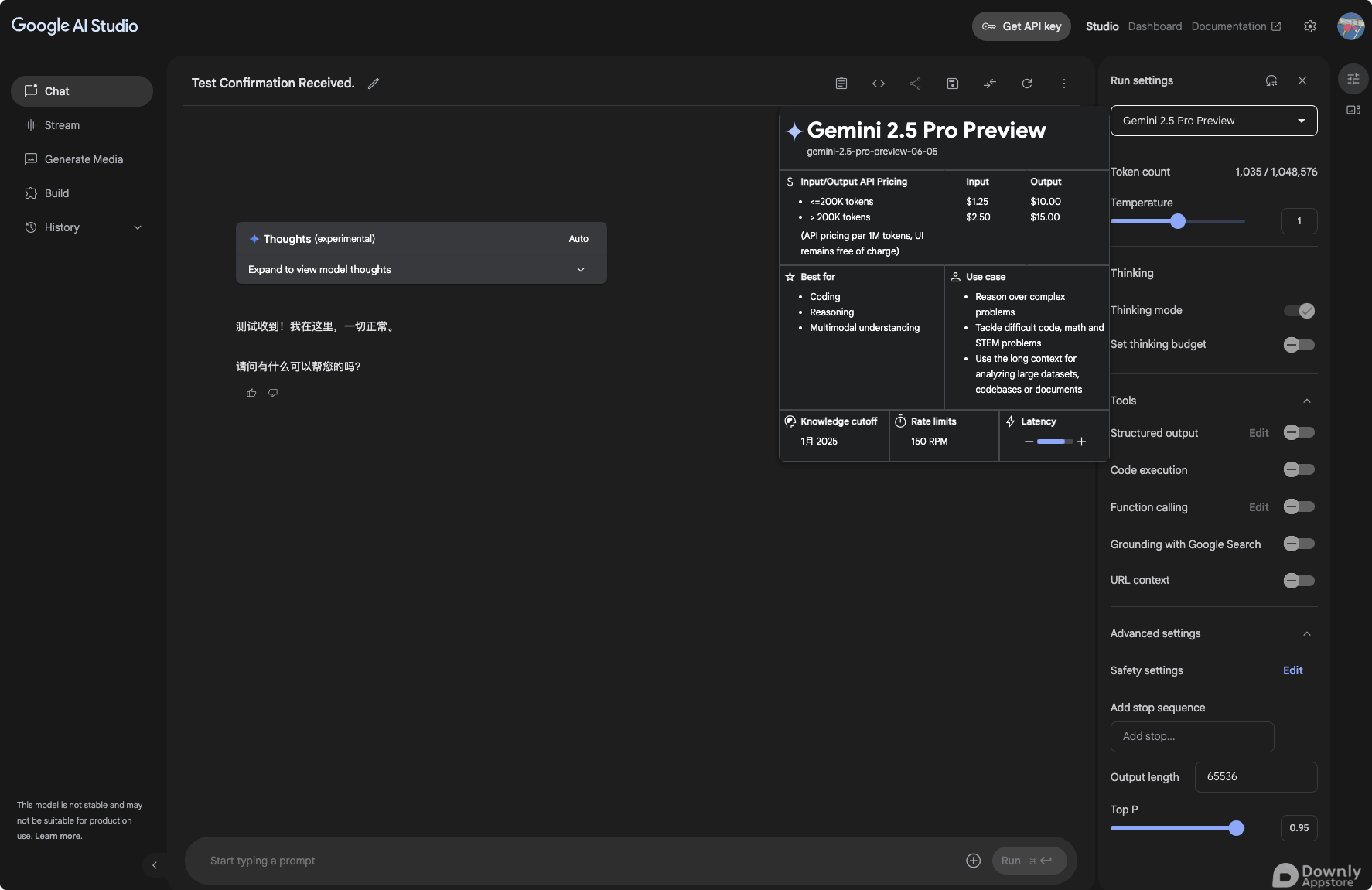
Task: Click the compare mode arrows icon
Action: pos(990,84)
